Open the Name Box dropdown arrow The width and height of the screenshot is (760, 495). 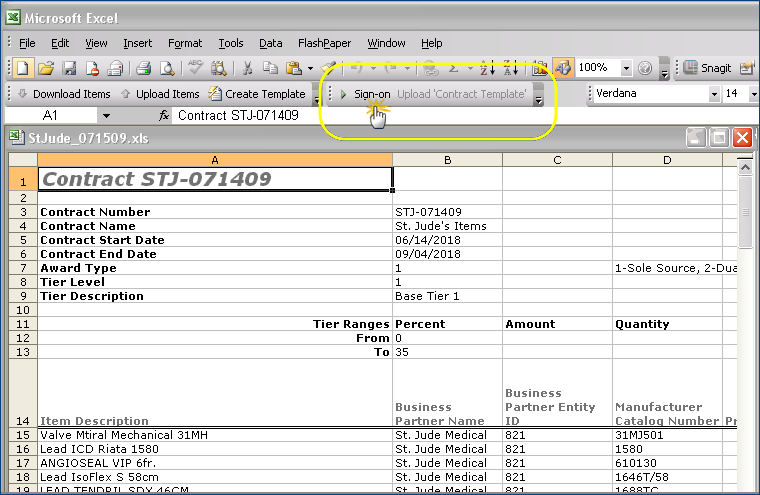point(107,116)
